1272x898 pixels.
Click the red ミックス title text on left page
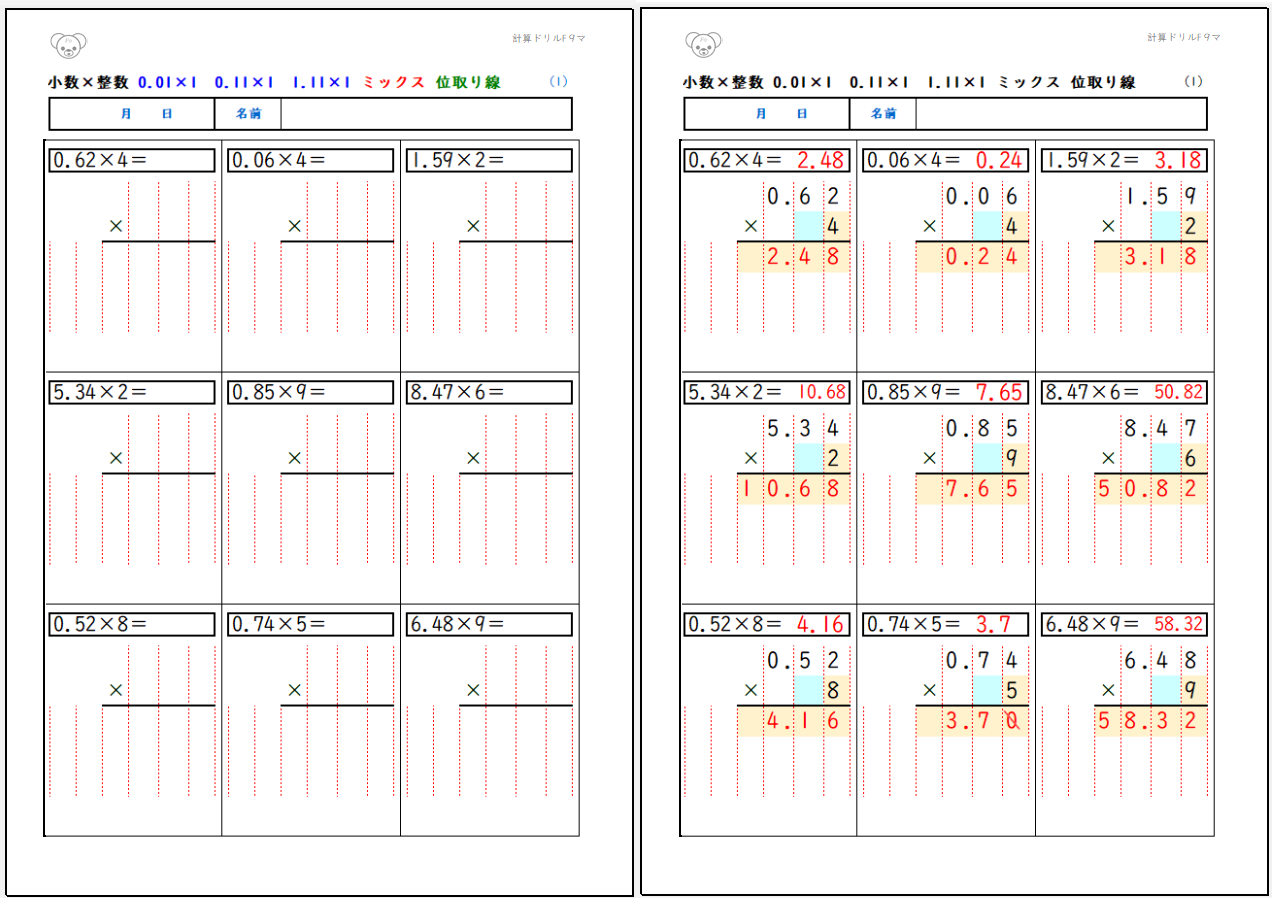pyautogui.click(x=394, y=82)
